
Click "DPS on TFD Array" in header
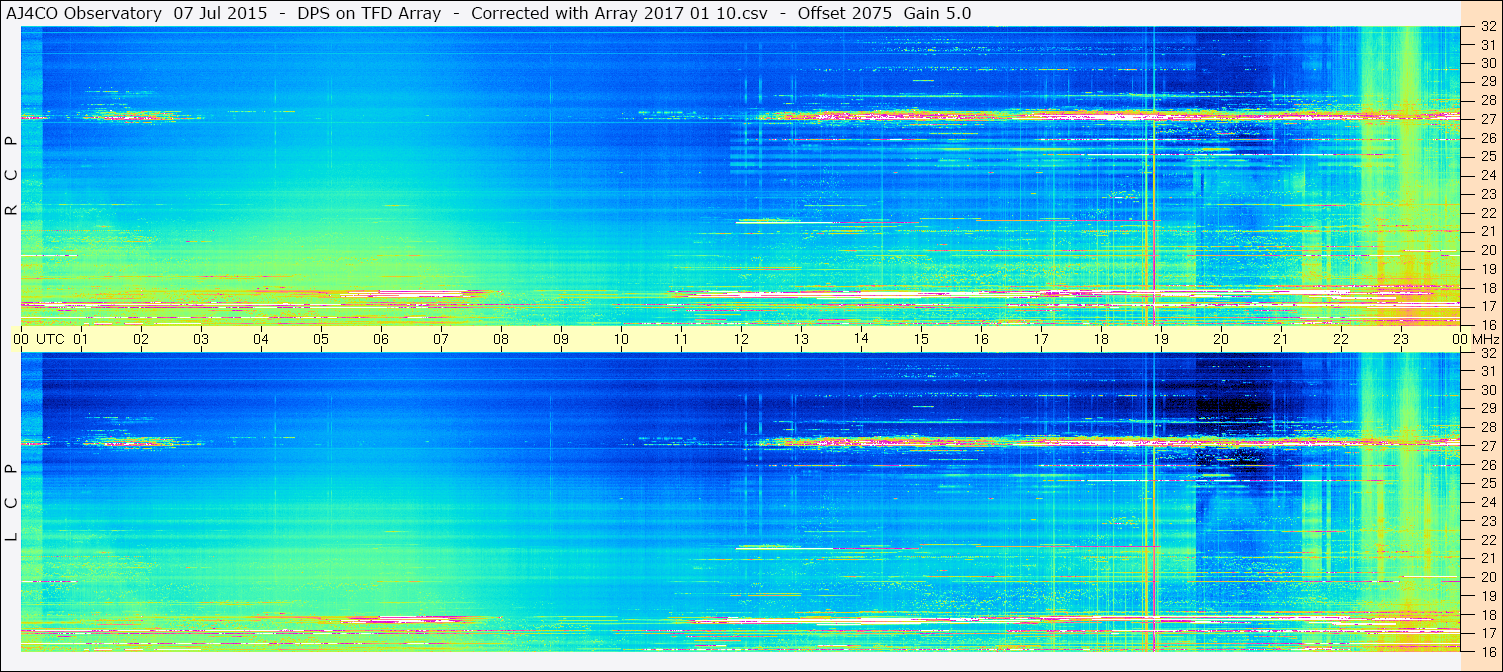pos(370,13)
